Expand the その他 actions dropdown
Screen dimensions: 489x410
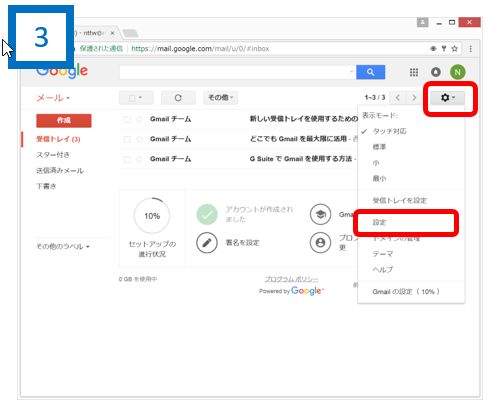(220, 98)
